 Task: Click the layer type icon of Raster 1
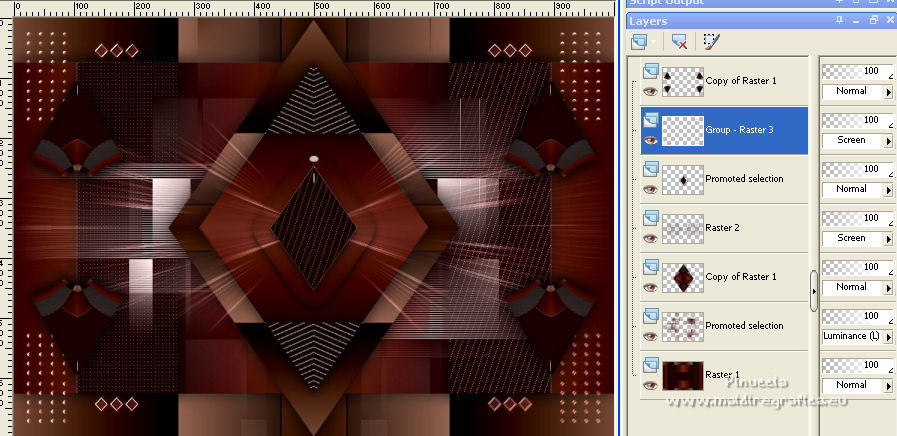click(650, 365)
